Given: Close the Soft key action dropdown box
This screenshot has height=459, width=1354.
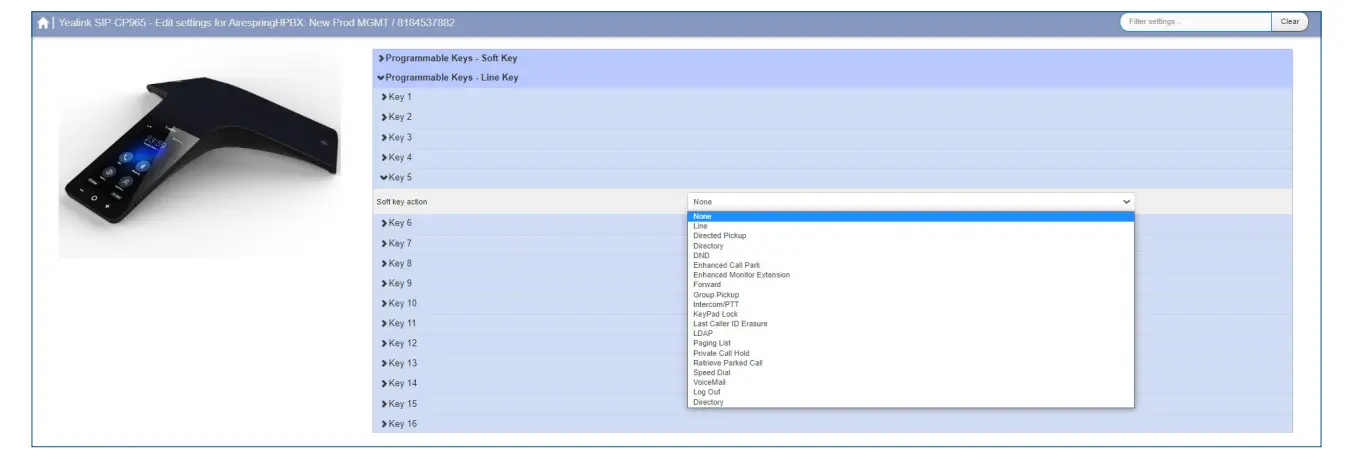Looking at the screenshot, I should click(911, 201).
